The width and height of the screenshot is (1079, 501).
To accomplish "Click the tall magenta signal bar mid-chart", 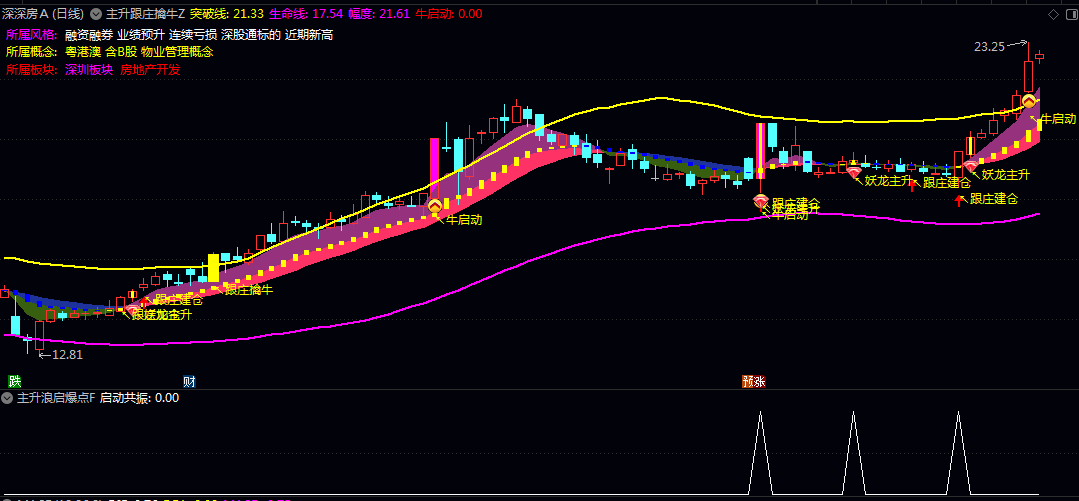I will pos(435,169).
